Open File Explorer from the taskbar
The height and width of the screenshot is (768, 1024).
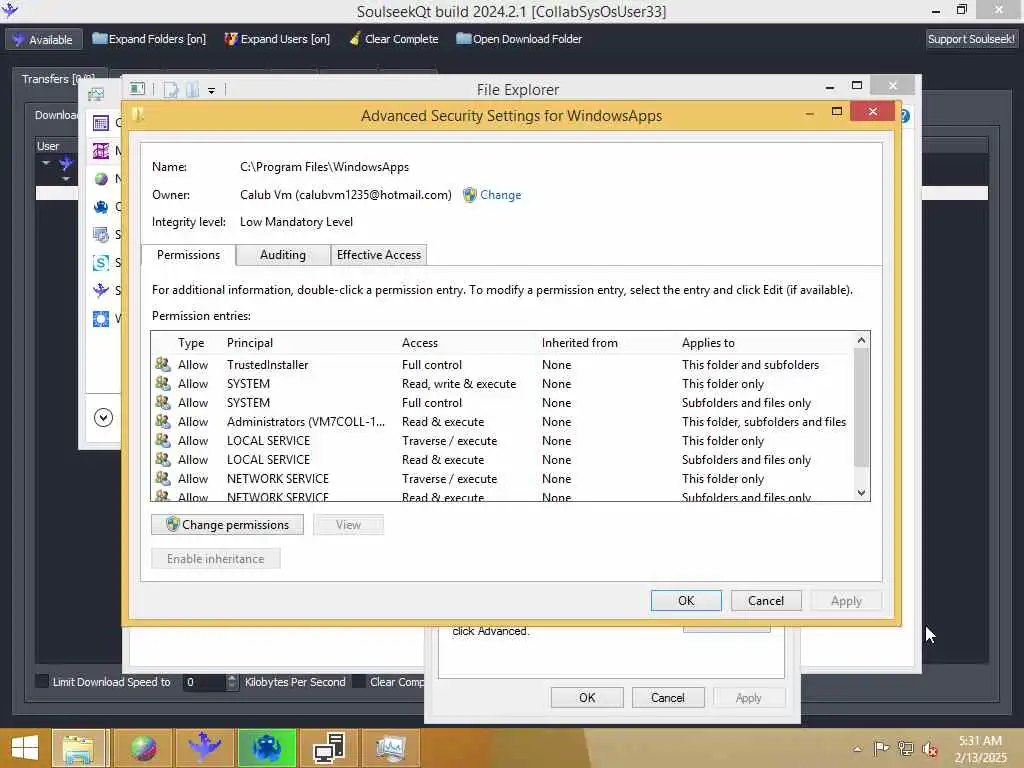78,748
